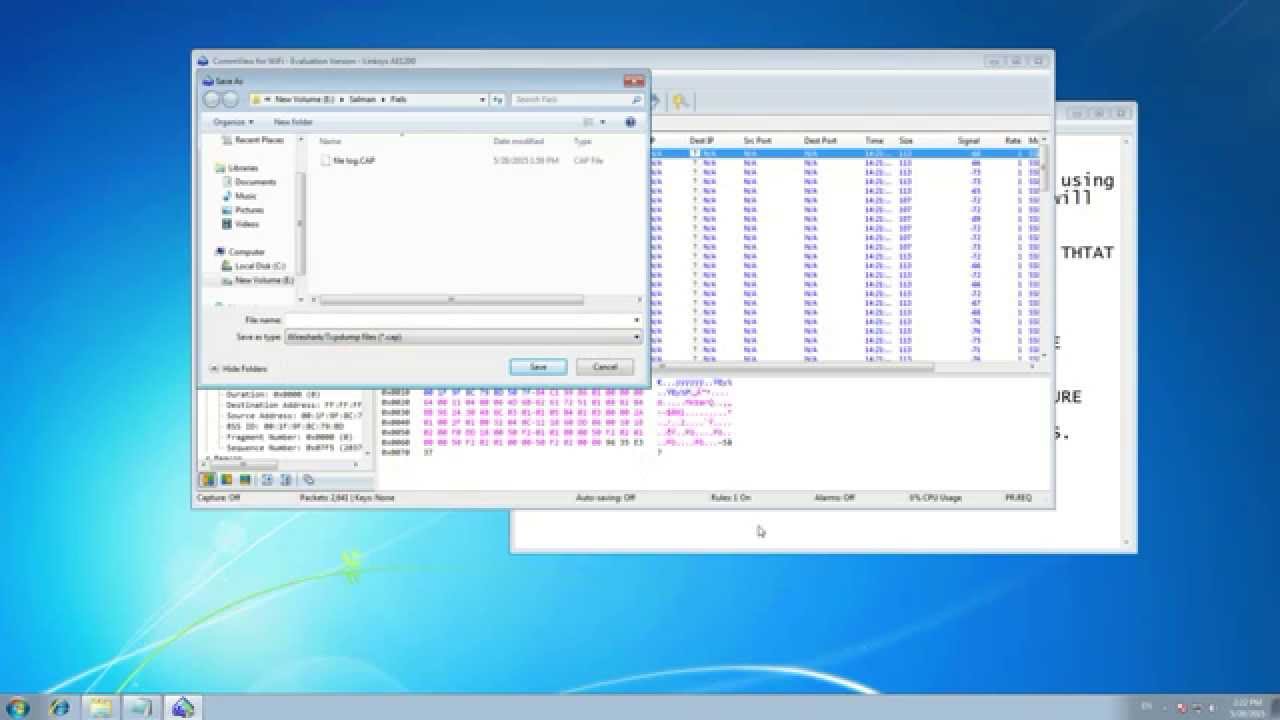Click the sixth icon in packet decoder toolbar

pos(308,480)
